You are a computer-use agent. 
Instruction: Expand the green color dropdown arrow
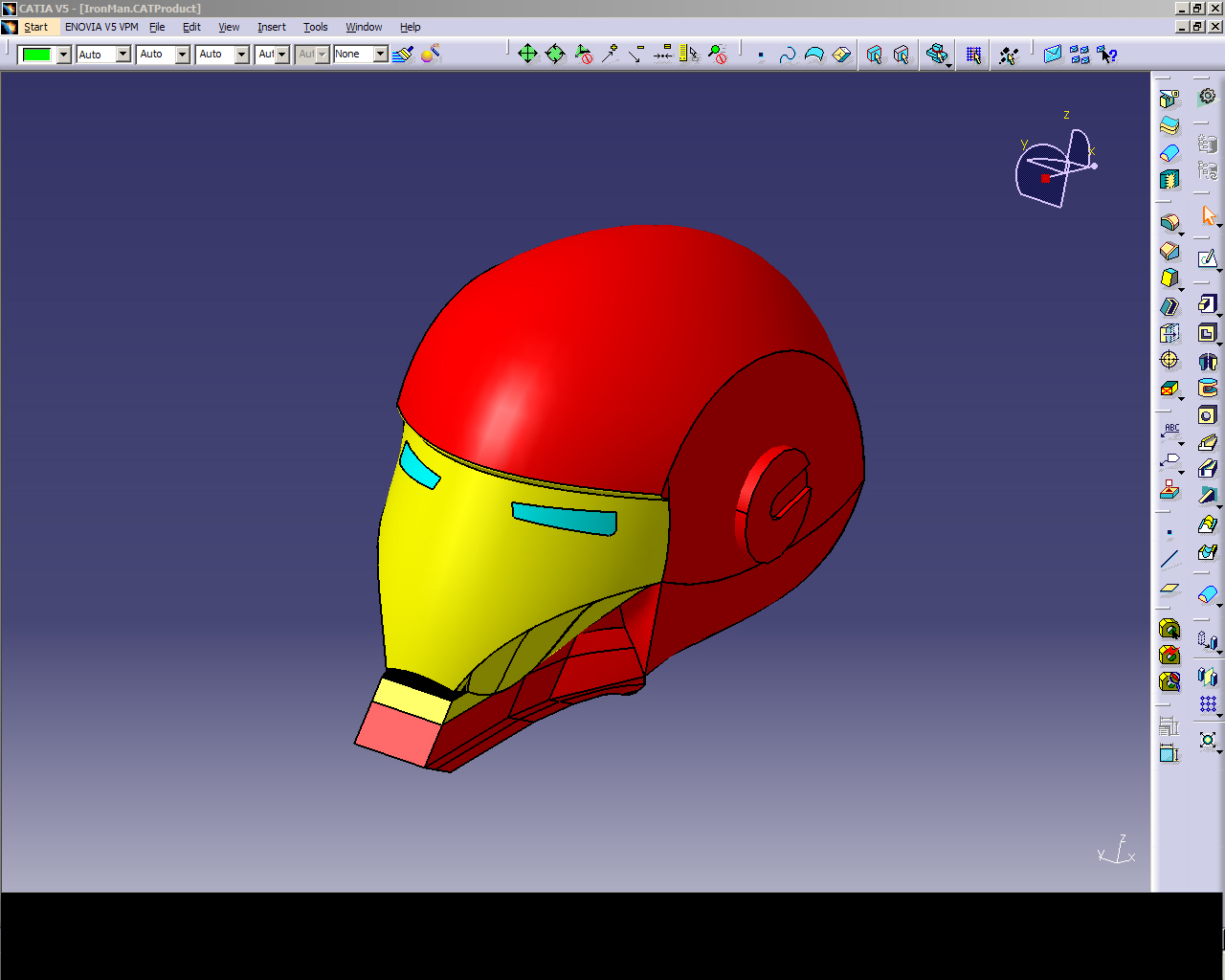coord(64,55)
